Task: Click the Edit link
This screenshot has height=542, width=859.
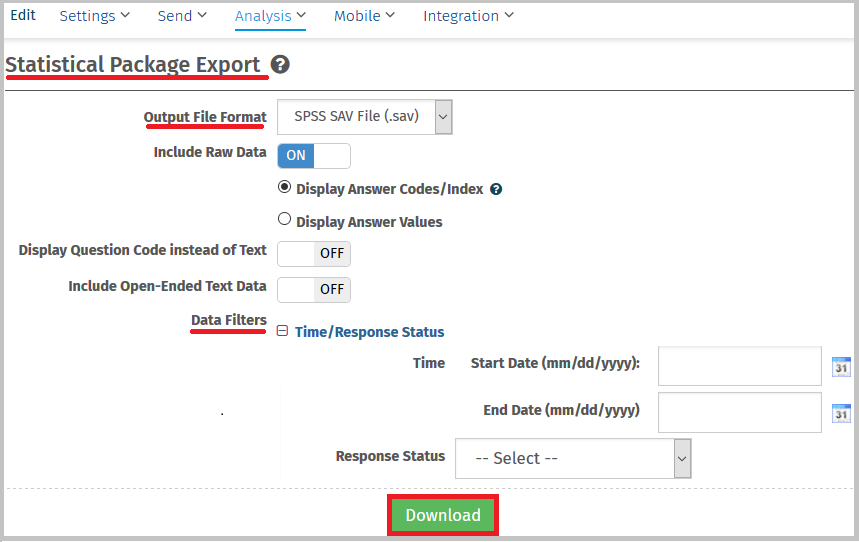Action: tap(23, 15)
